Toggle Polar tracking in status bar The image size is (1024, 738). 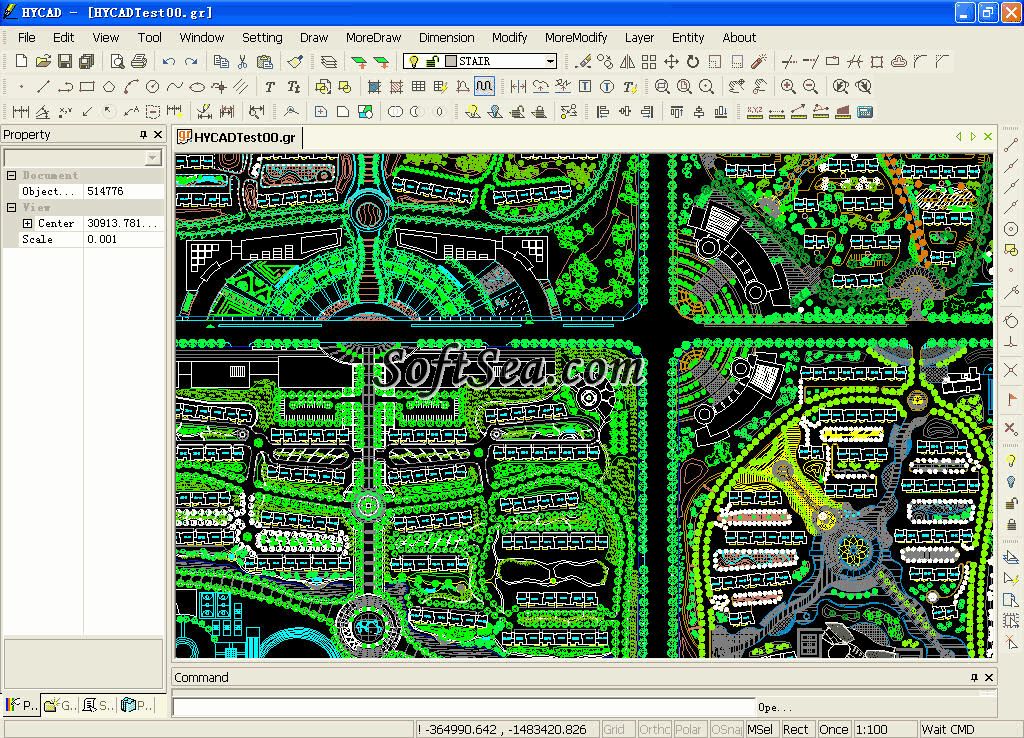[689, 729]
